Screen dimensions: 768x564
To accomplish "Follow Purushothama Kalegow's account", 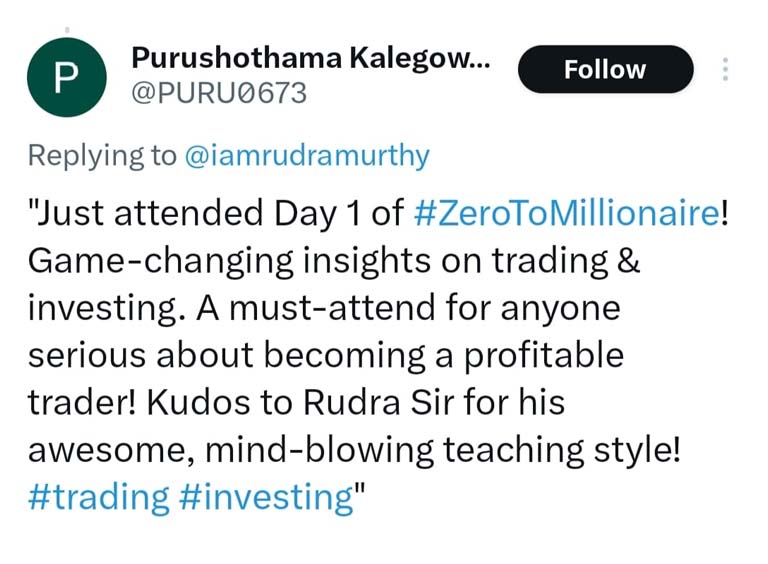I will pos(605,70).
